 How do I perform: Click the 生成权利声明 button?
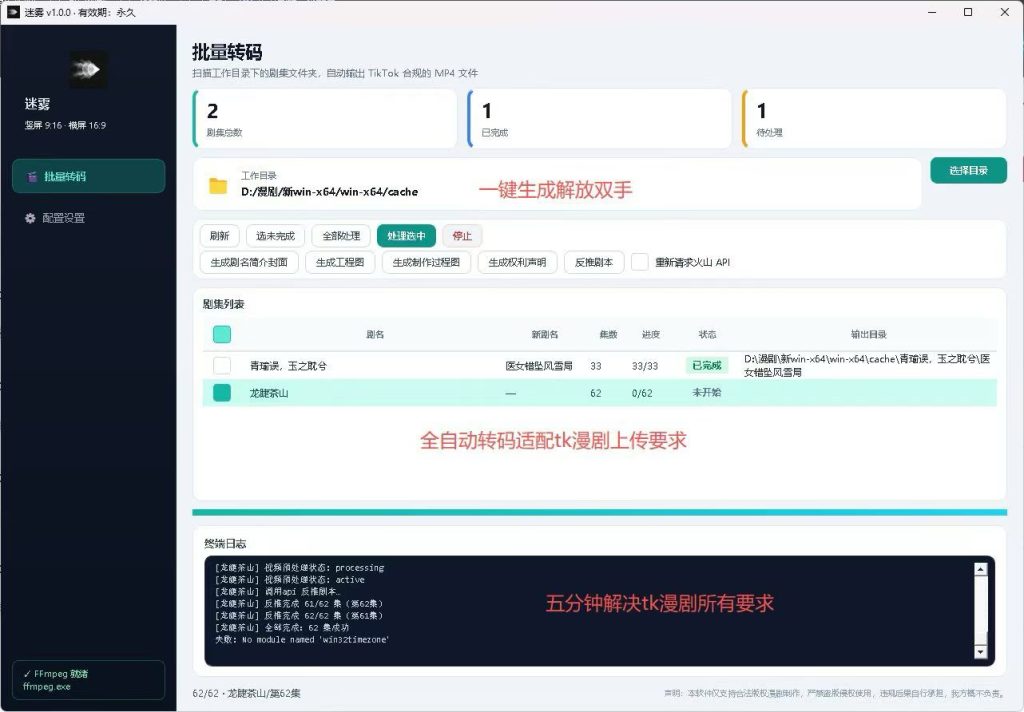point(517,263)
